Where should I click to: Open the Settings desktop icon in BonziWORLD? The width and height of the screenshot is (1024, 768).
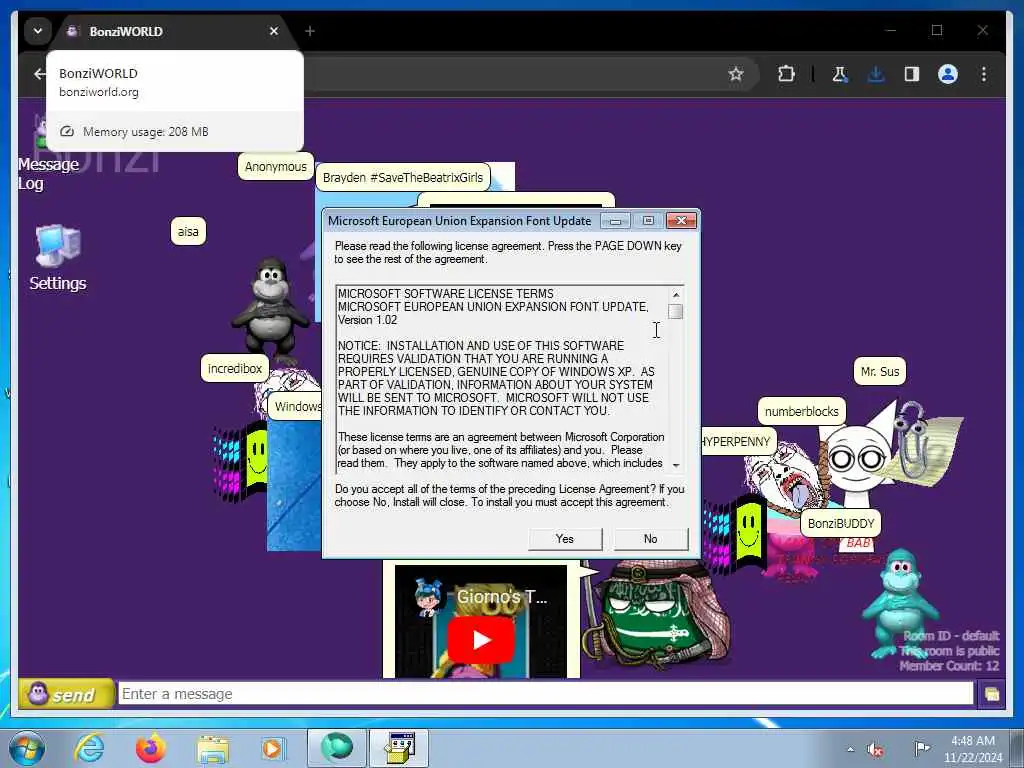pos(57,258)
